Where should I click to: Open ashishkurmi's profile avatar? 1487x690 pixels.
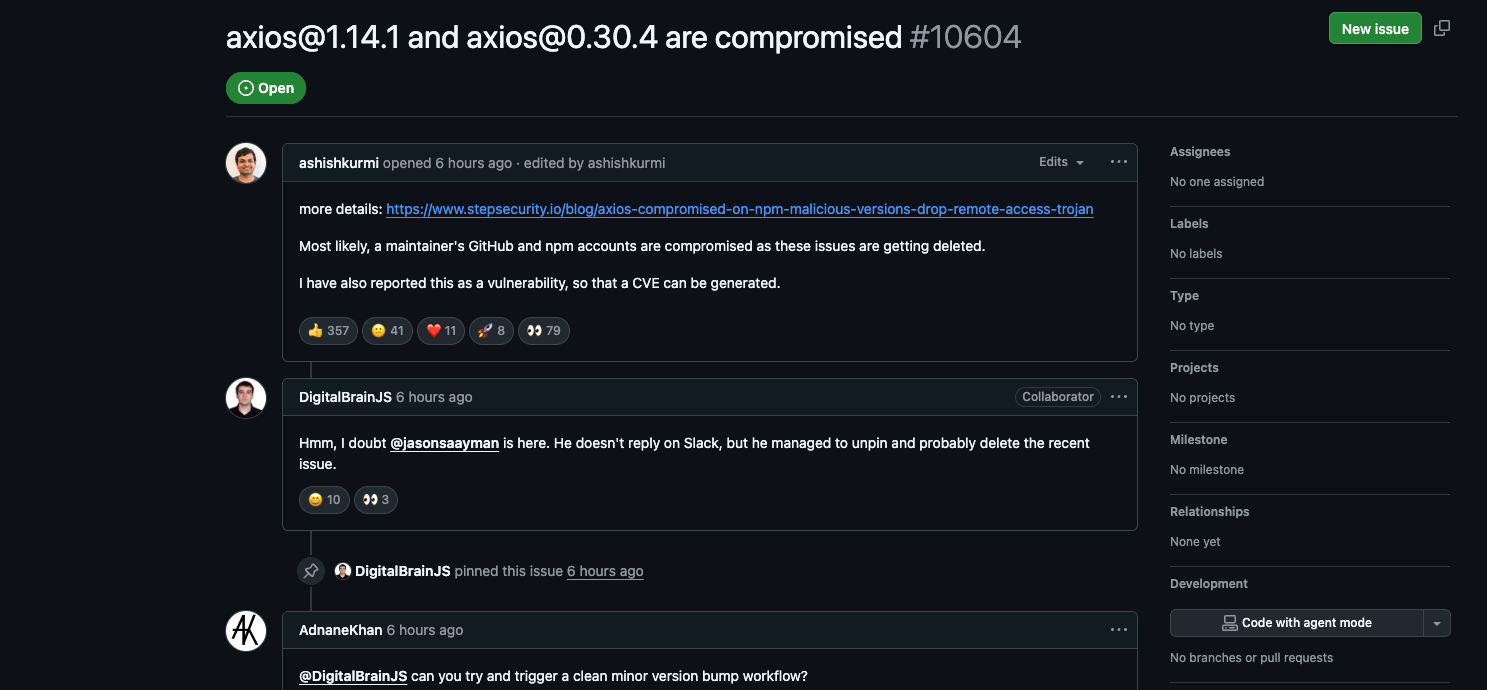[246, 162]
